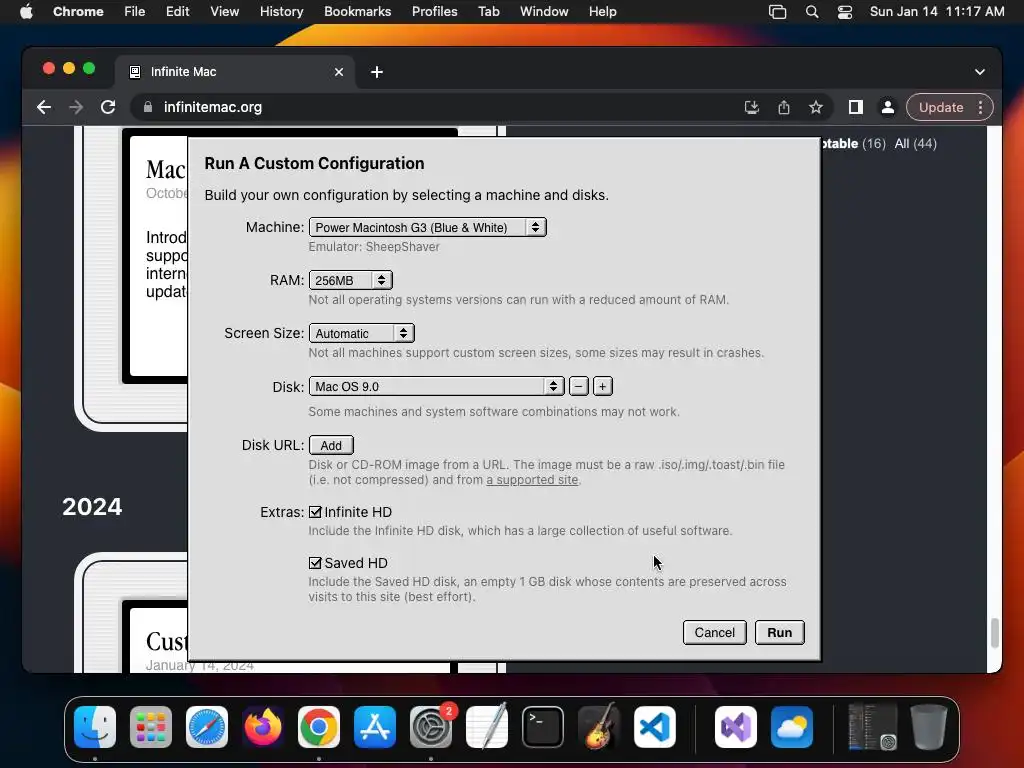
Task: Open the Chrome profile avatar
Action: pyautogui.click(x=888, y=107)
